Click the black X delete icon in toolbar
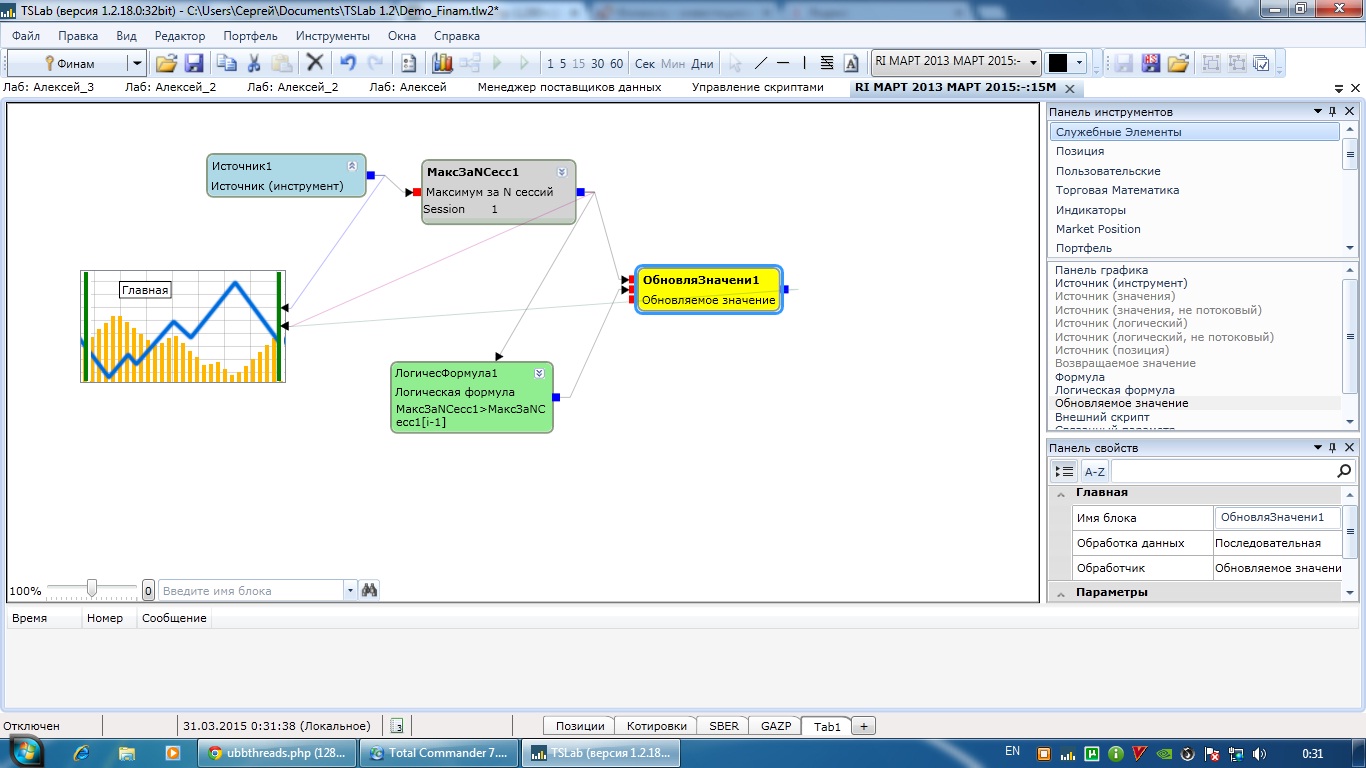 click(315, 63)
